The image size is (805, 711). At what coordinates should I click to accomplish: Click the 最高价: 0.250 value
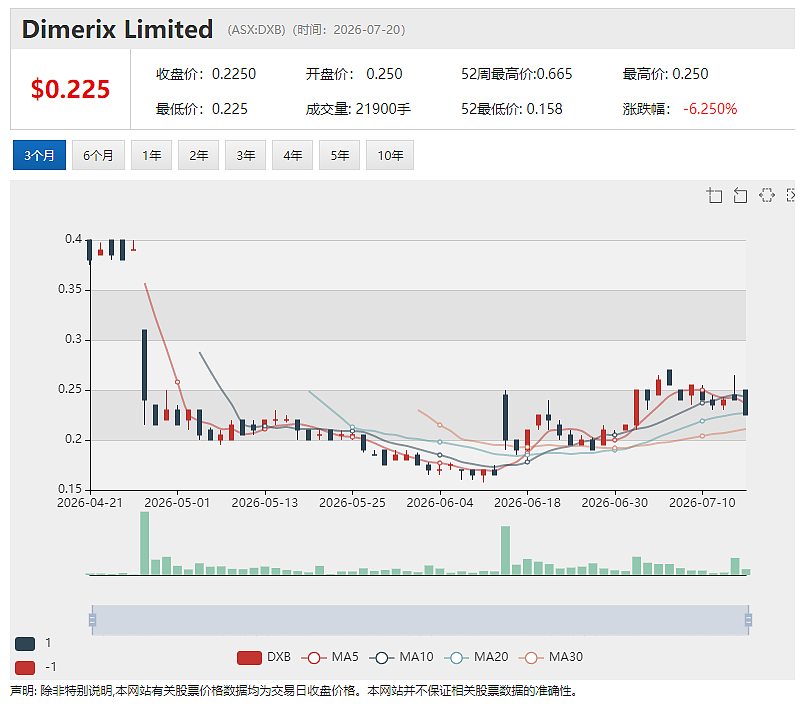click(x=665, y=74)
